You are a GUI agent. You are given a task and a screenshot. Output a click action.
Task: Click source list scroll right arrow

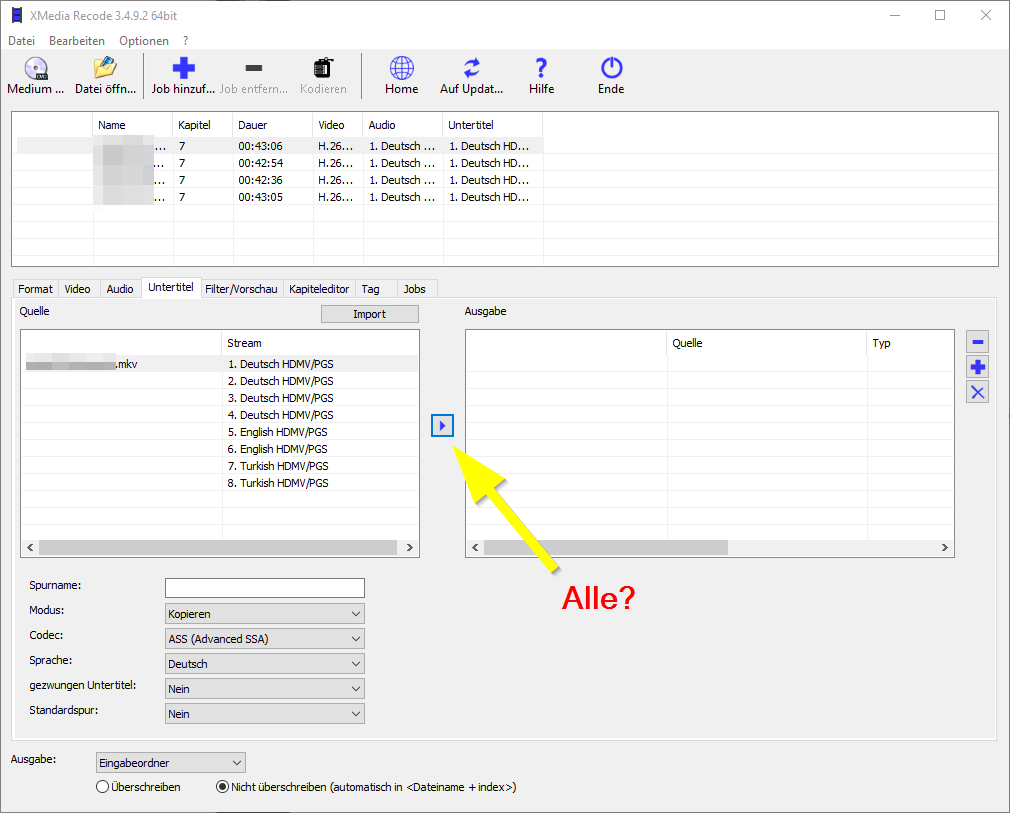tap(410, 548)
